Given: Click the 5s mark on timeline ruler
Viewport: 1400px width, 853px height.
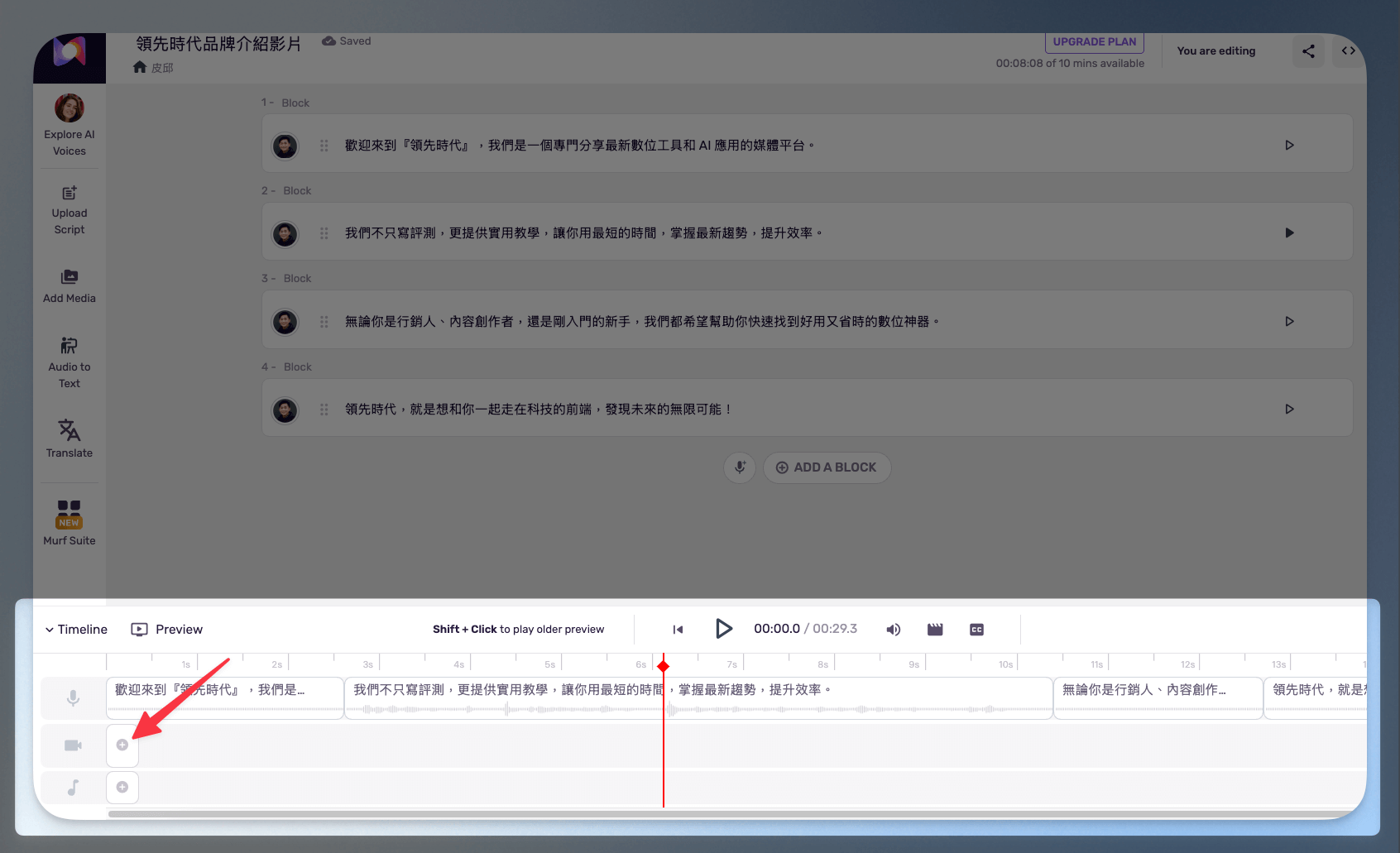Looking at the screenshot, I should pos(550,664).
